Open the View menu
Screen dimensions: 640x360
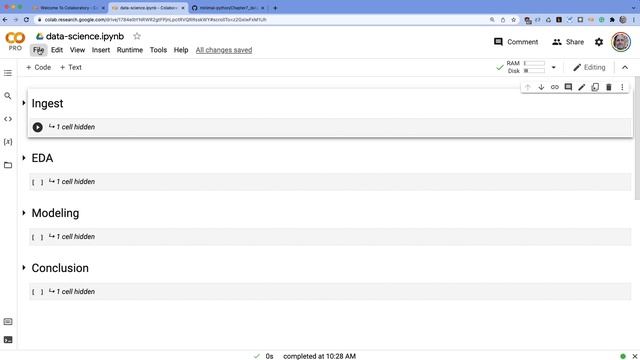[x=77, y=50]
